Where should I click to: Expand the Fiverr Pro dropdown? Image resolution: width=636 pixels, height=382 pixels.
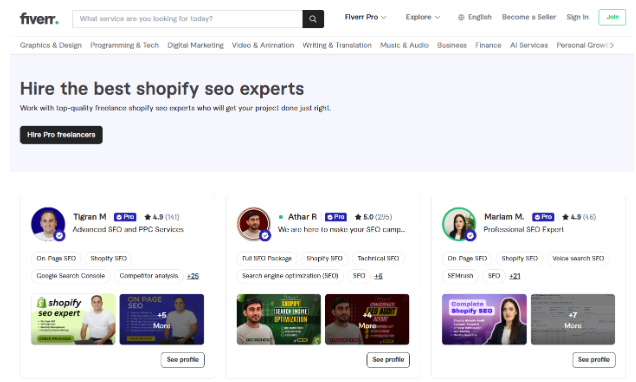coord(365,17)
